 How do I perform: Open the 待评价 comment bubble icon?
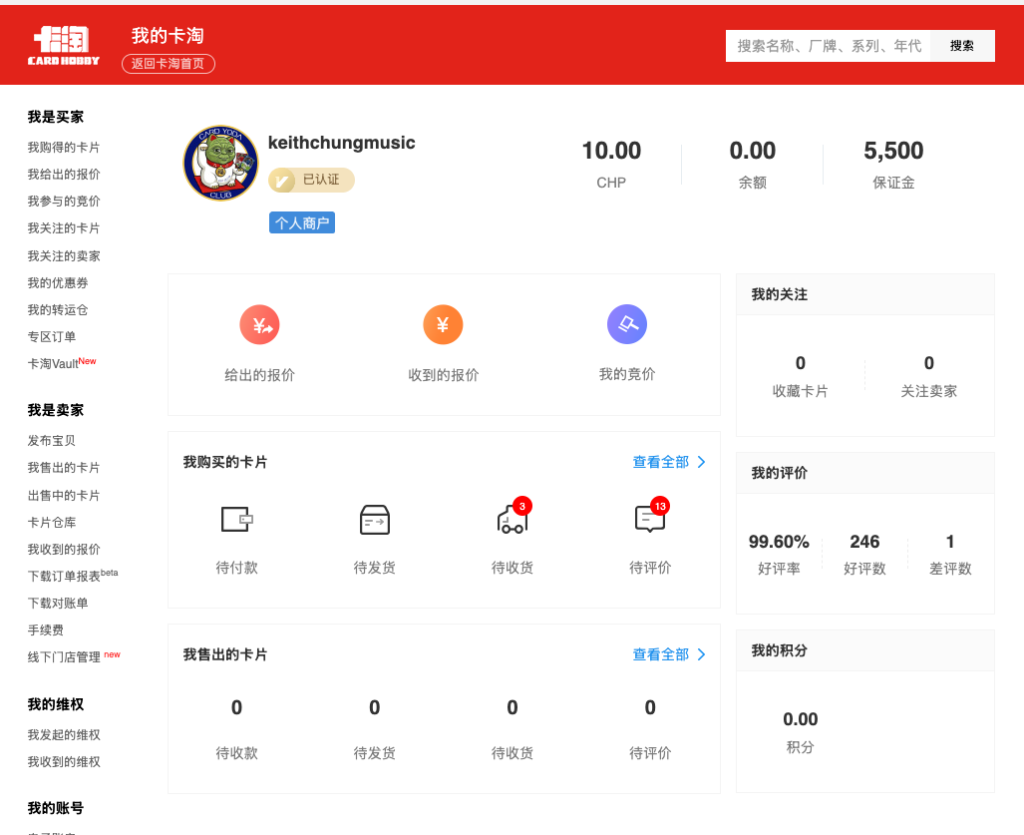(x=649, y=519)
